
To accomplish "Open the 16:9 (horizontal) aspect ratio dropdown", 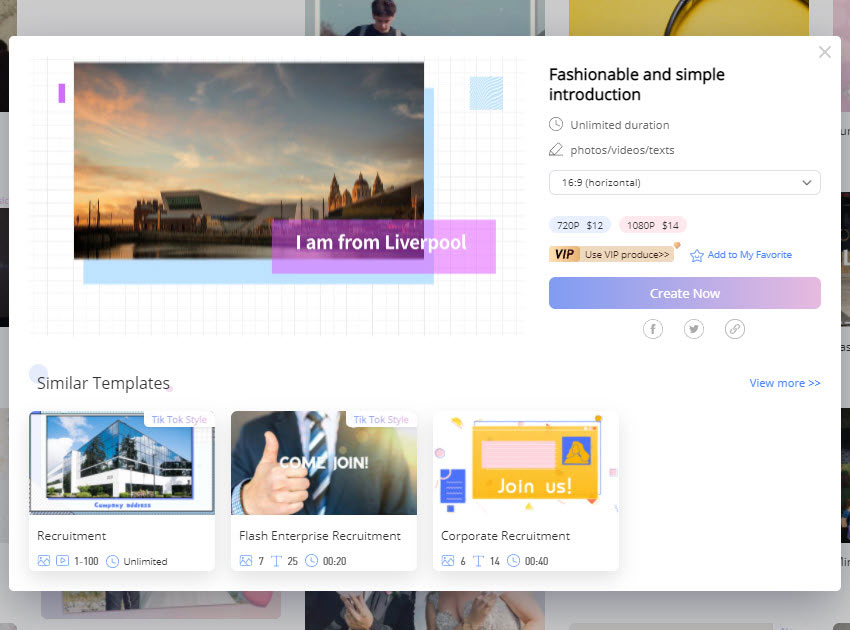I will point(684,183).
